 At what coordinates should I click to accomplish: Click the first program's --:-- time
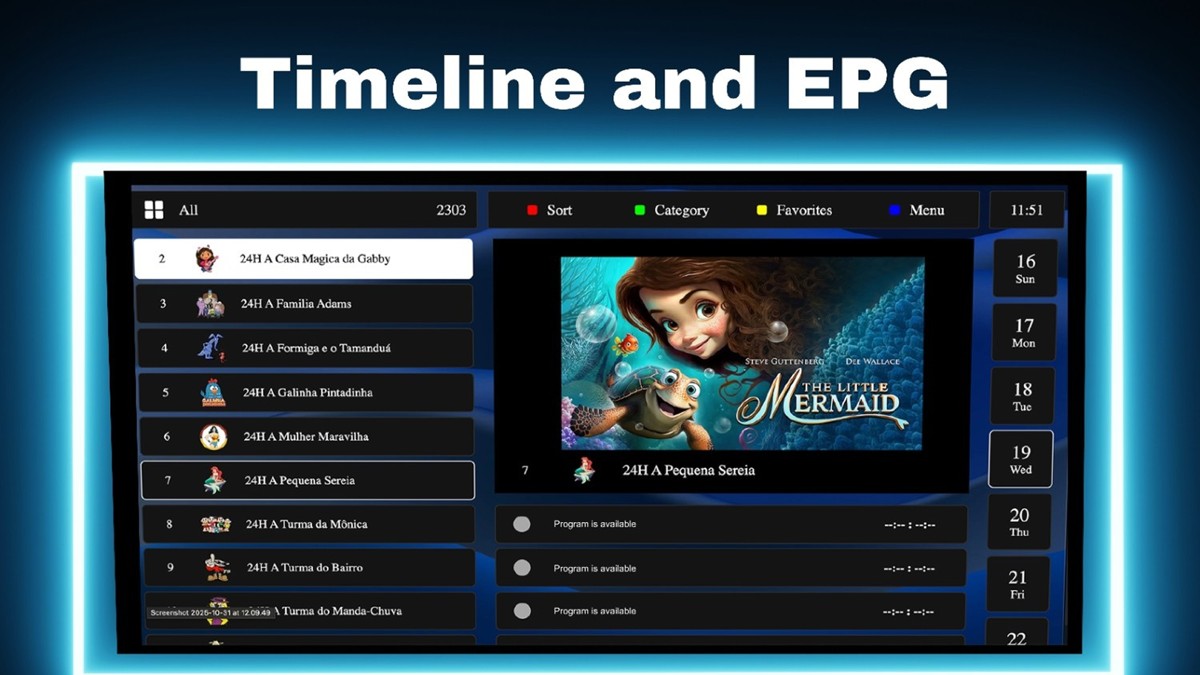point(909,525)
